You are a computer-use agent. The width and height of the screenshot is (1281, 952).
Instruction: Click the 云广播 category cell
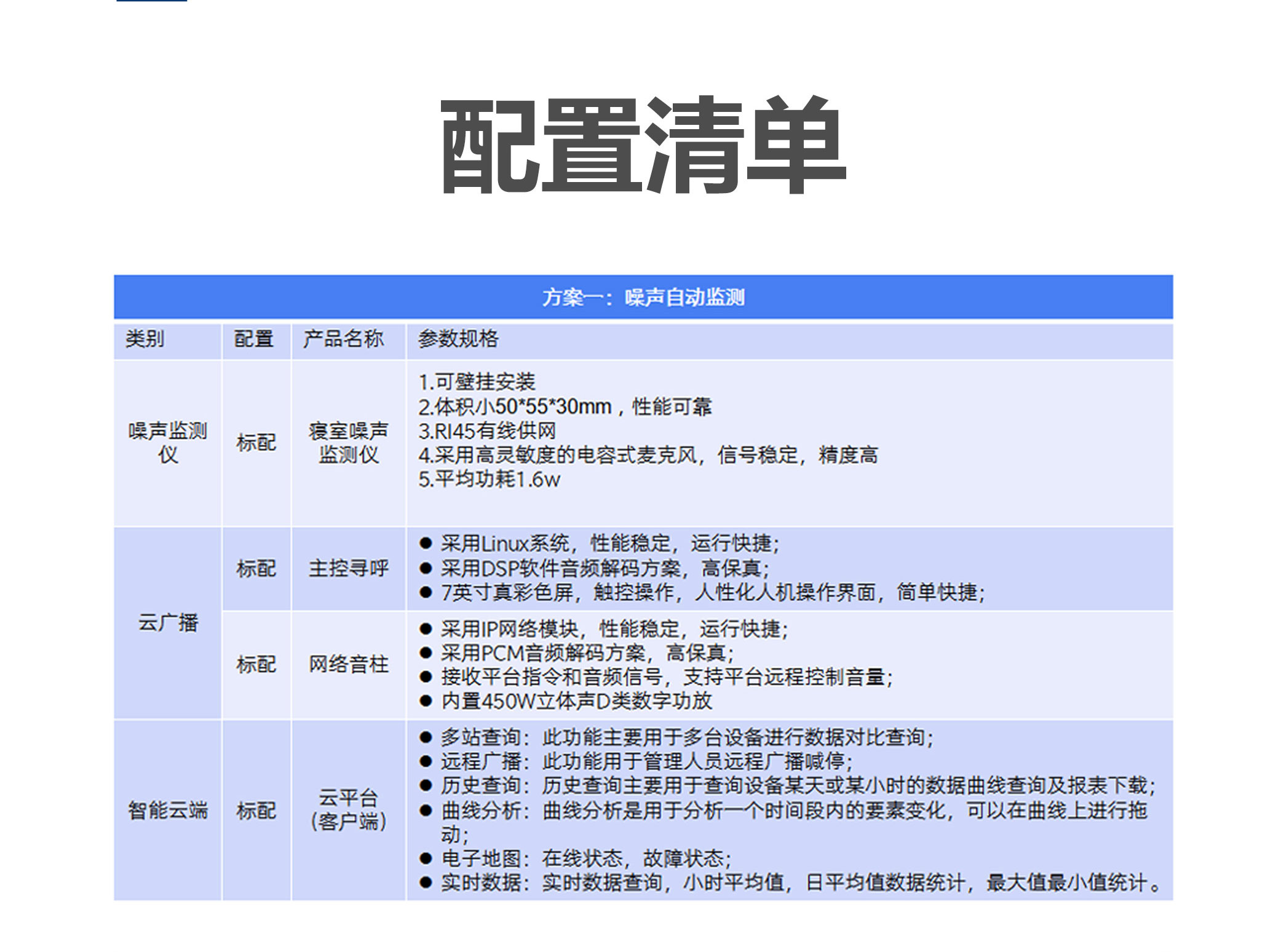[167, 622]
